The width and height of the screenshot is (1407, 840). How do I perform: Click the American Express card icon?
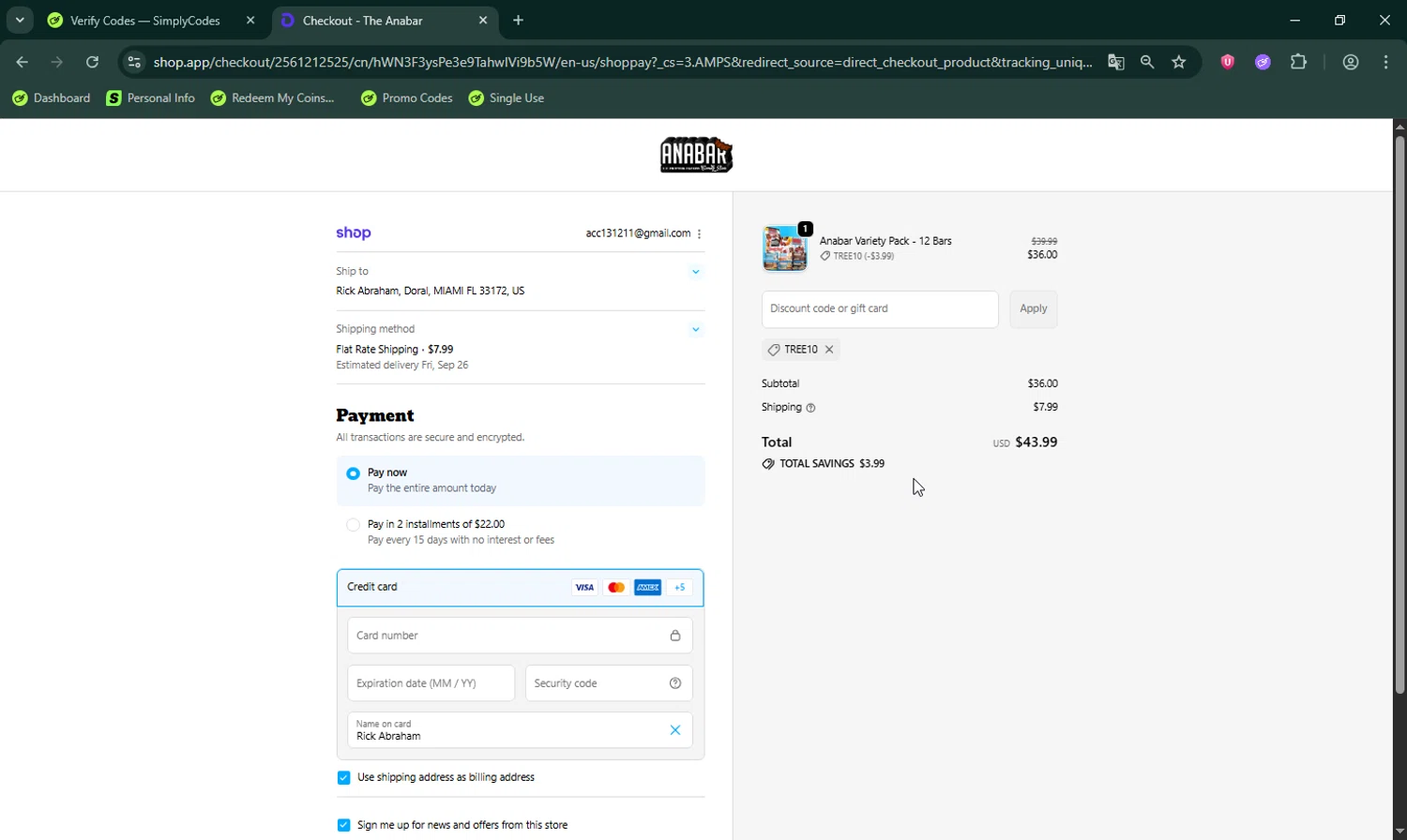click(648, 588)
